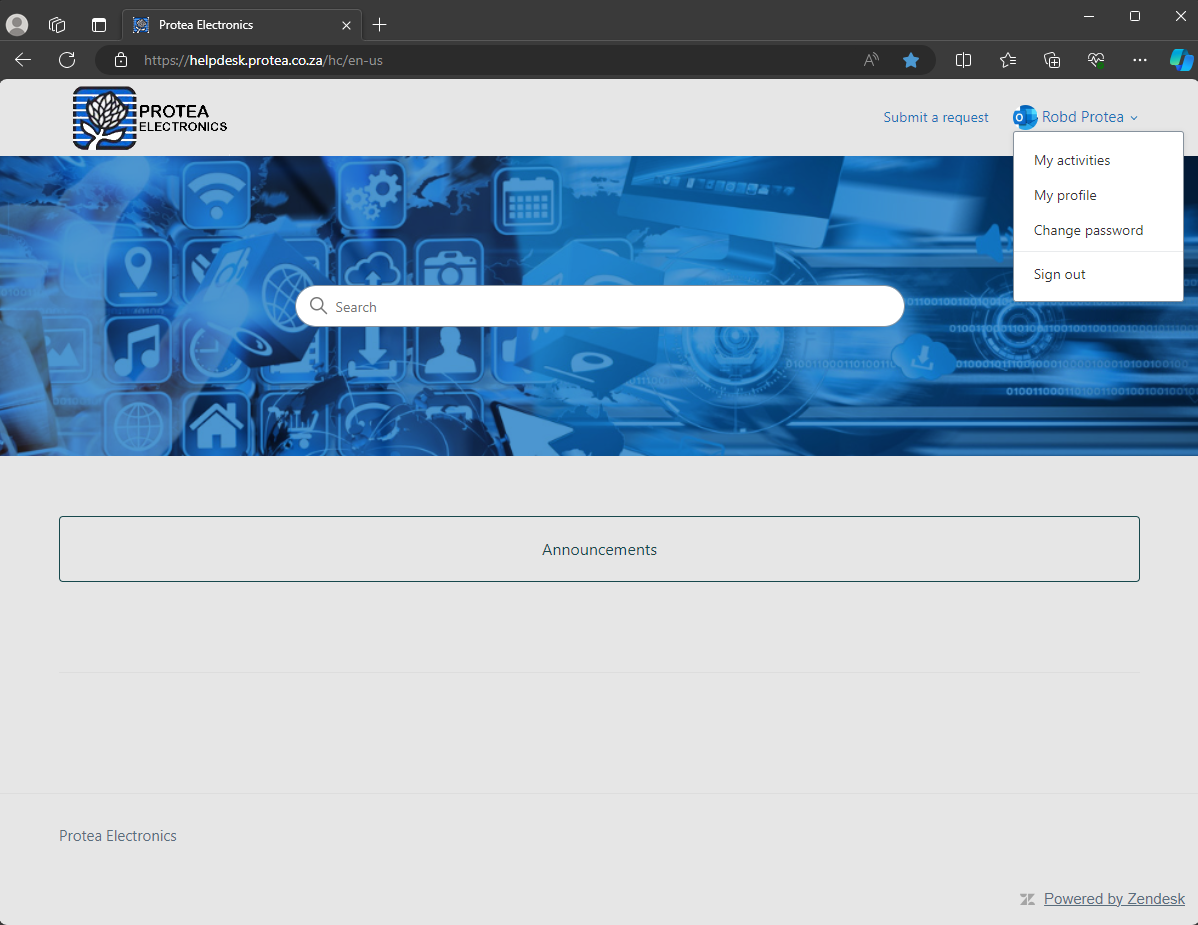Click the favorites bar chevron icon
The width and height of the screenshot is (1198, 925).
pyautogui.click(x=1007, y=60)
